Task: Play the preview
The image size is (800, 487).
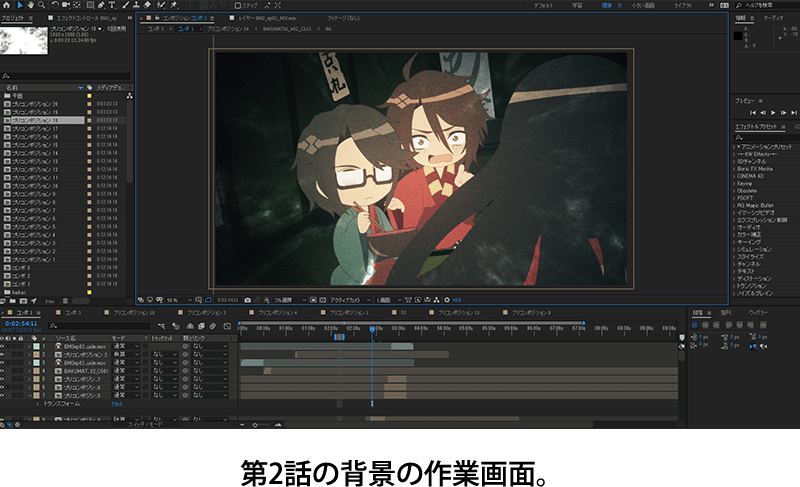Action: tap(773, 113)
